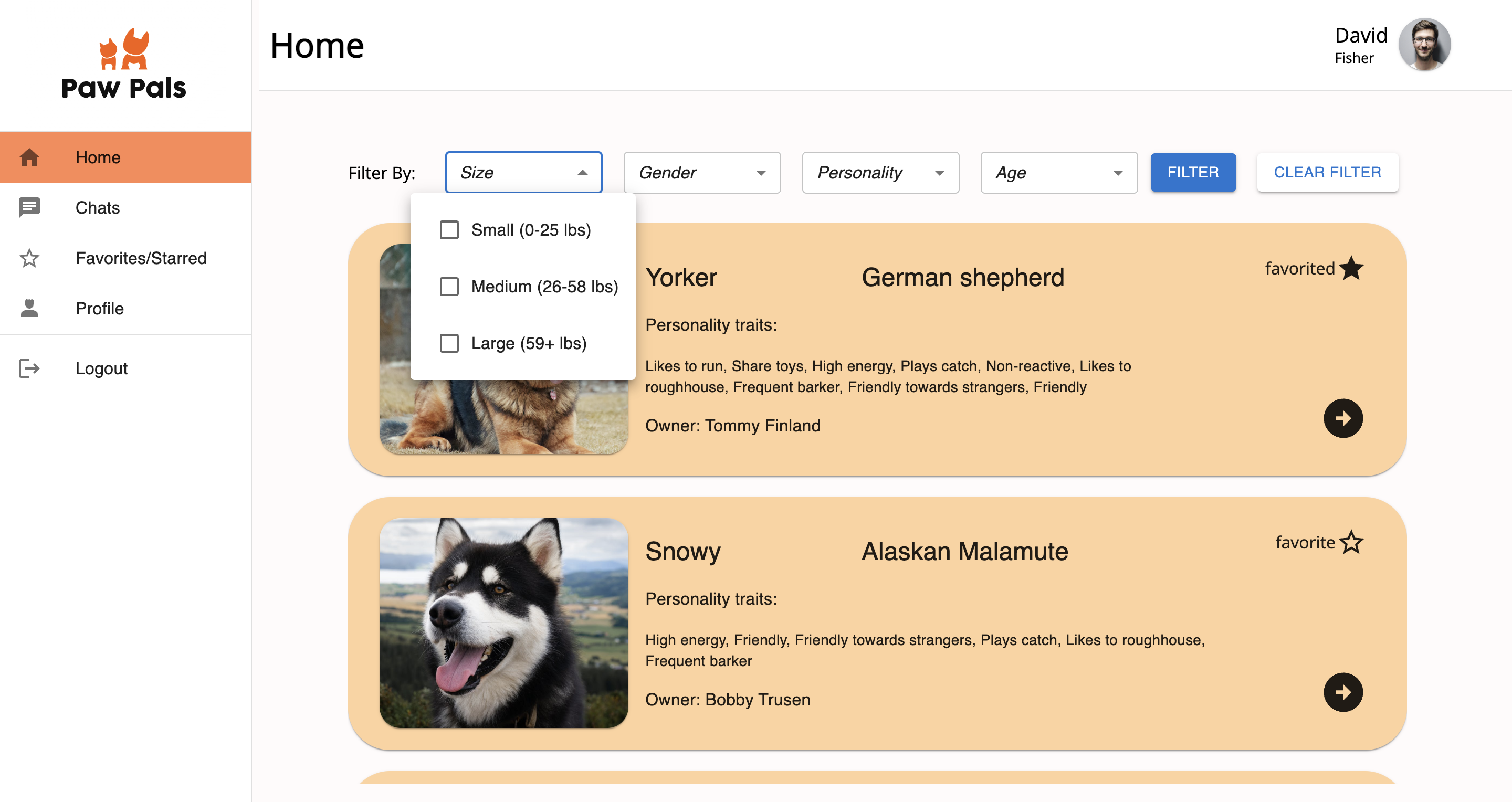
Task: Click David Fisher's avatar photo
Action: click(1424, 45)
